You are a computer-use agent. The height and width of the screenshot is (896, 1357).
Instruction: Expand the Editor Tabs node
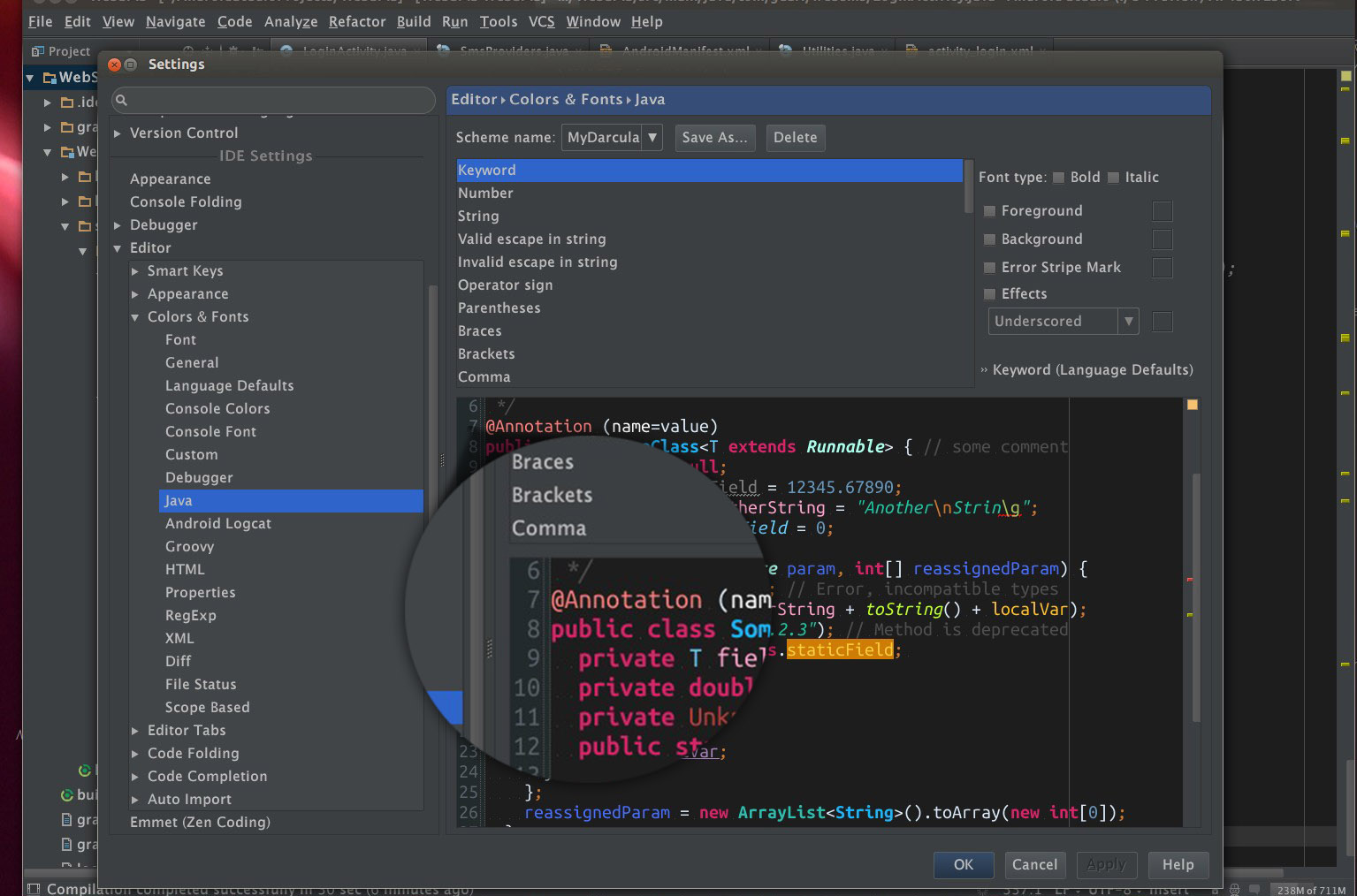[x=134, y=731]
